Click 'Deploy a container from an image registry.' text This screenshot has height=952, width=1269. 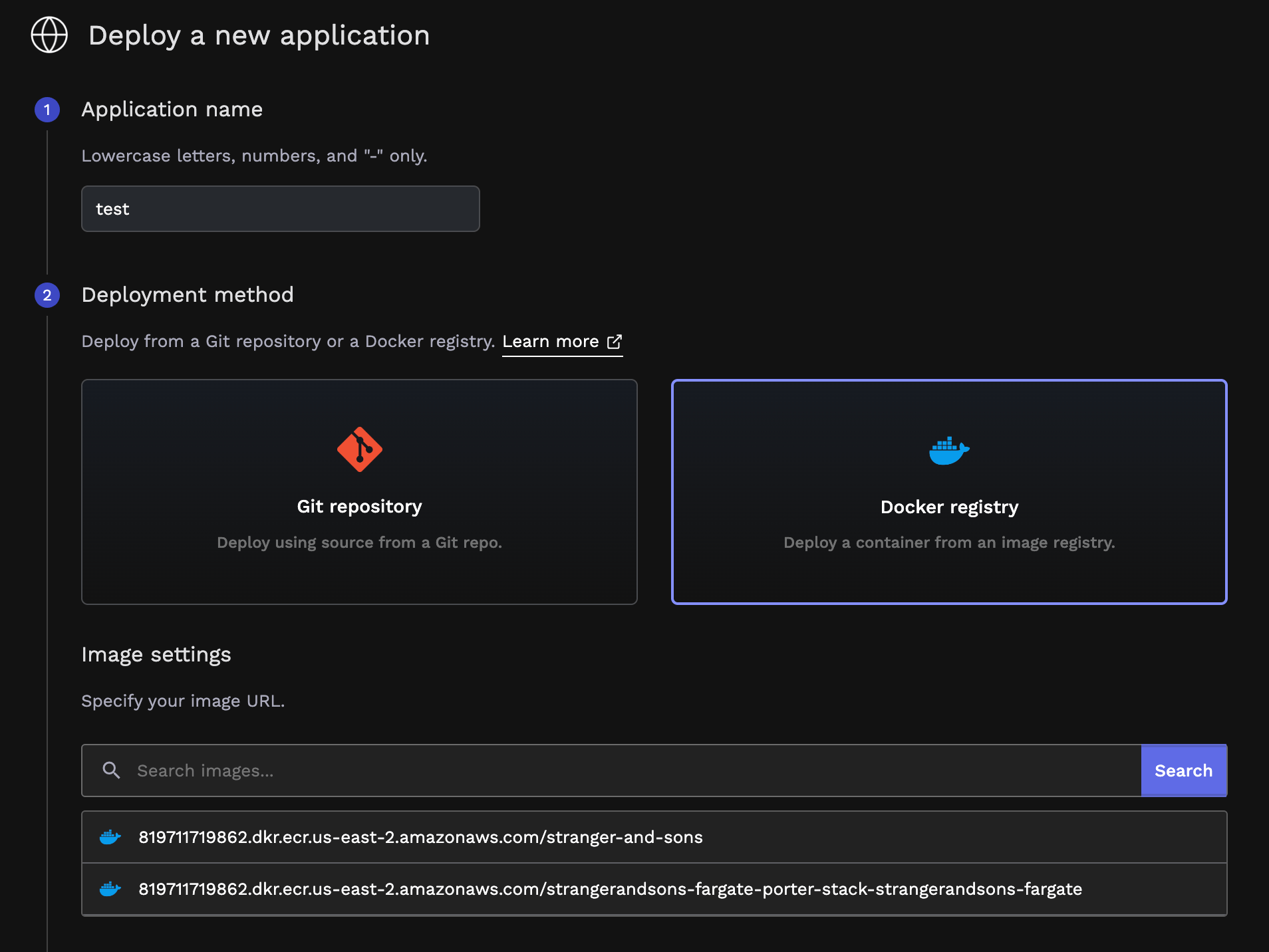point(949,542)
